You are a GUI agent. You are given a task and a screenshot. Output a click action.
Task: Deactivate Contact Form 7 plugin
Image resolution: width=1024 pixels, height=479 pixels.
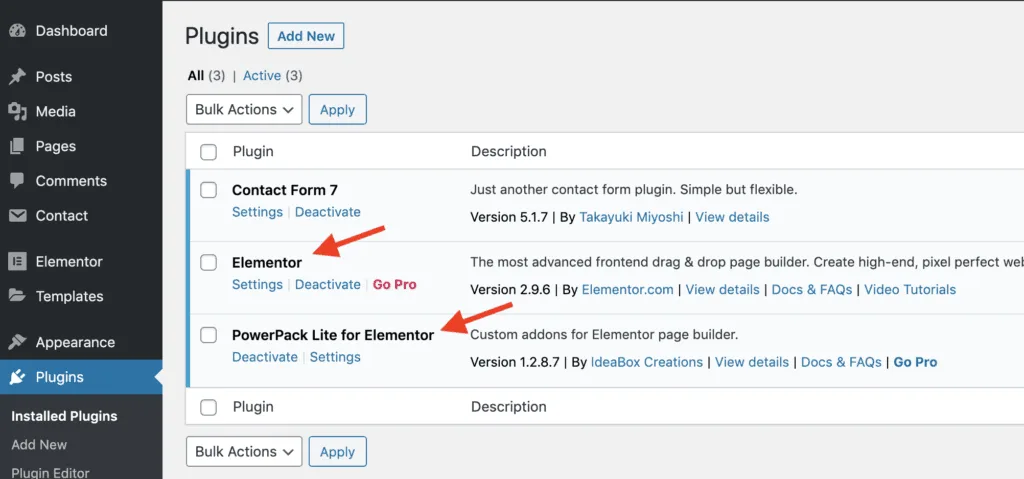(328, 212)
